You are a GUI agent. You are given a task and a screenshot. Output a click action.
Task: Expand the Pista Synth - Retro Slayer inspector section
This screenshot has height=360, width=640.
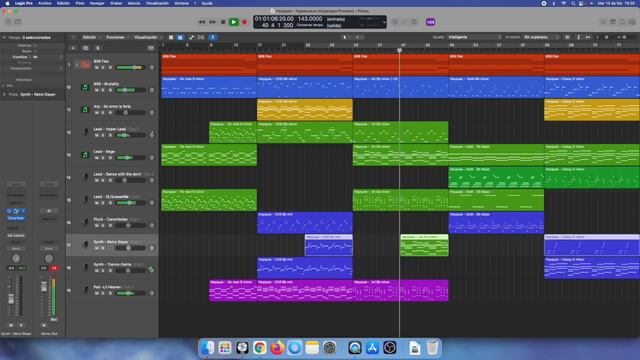point(4,94)
